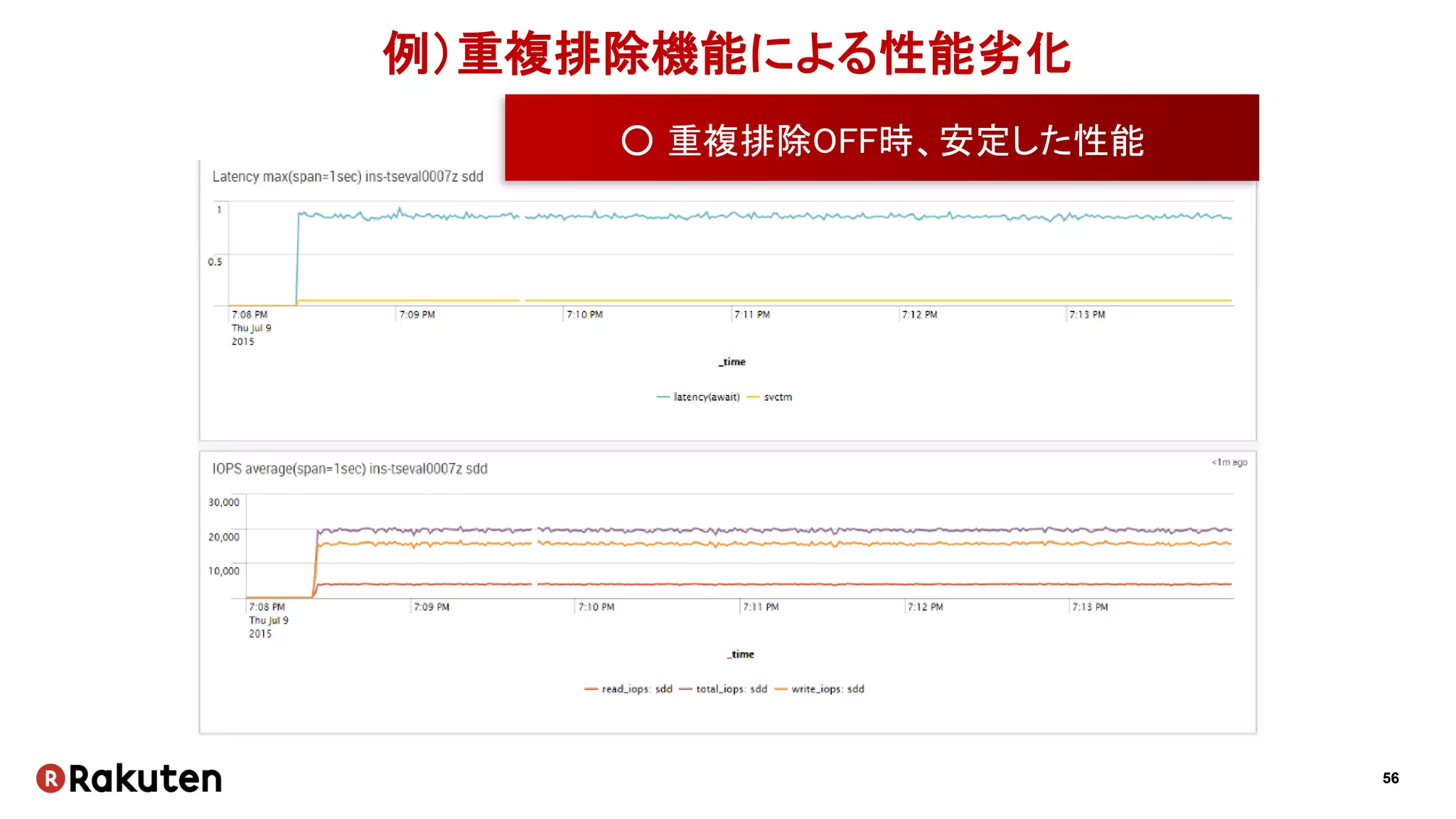
Task: Click the 7:09 PM label on latency chart
Action: pyautogui.click(x=417, y=314)
